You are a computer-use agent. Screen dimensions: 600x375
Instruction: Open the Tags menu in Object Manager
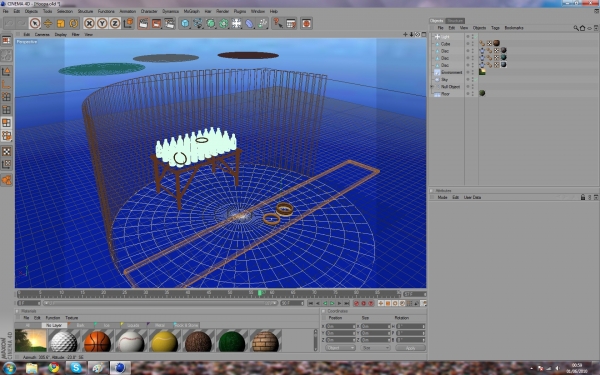(495, 28)
